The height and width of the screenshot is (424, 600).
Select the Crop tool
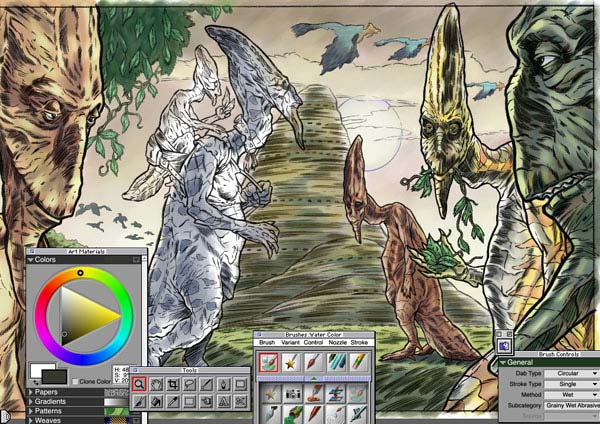pyautogui.click(x=173, y=384)
